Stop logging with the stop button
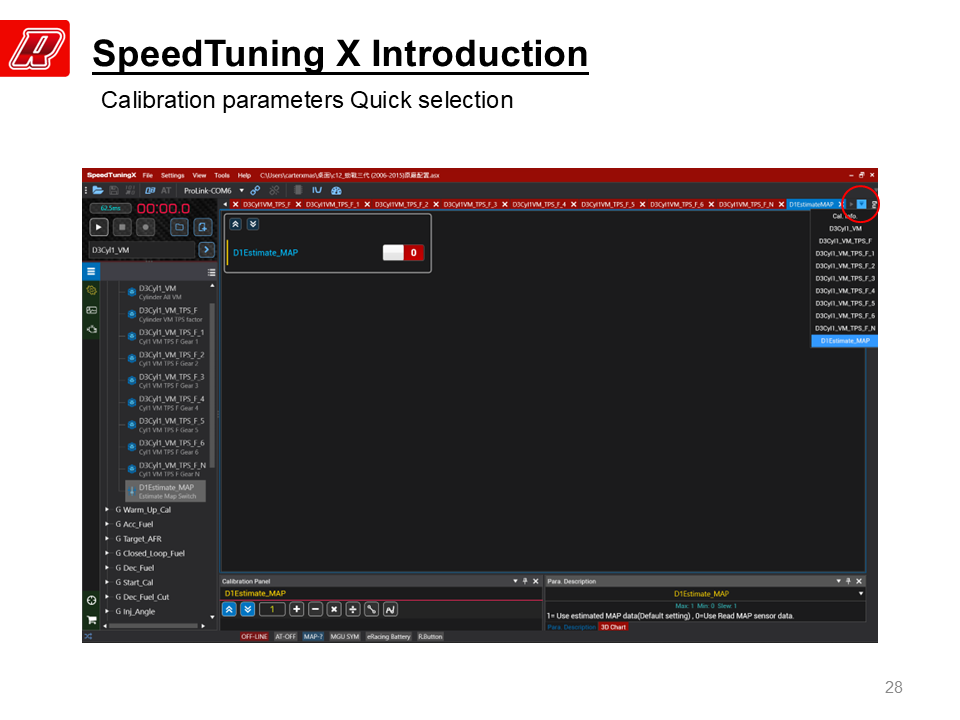 click(x=122, y=227)
